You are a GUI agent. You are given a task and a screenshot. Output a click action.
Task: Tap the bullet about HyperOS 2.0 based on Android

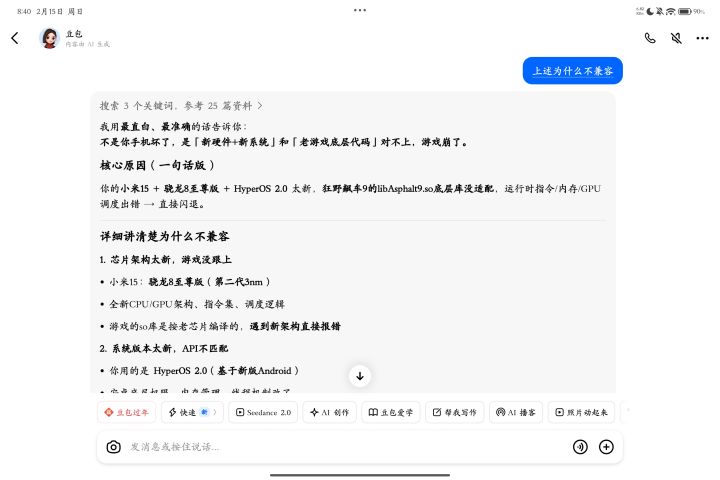click(204, 371)
